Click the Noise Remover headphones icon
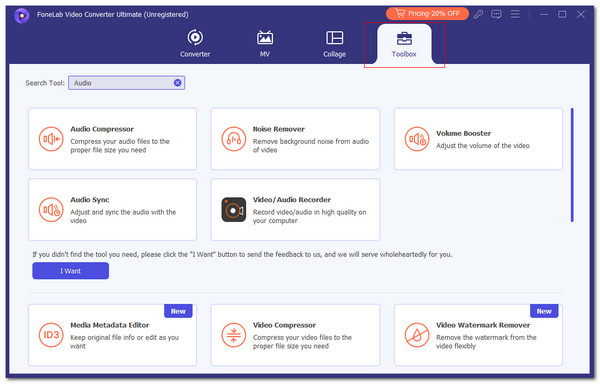The height and width of the screenshot is (384, 600). tap(233, 139)
